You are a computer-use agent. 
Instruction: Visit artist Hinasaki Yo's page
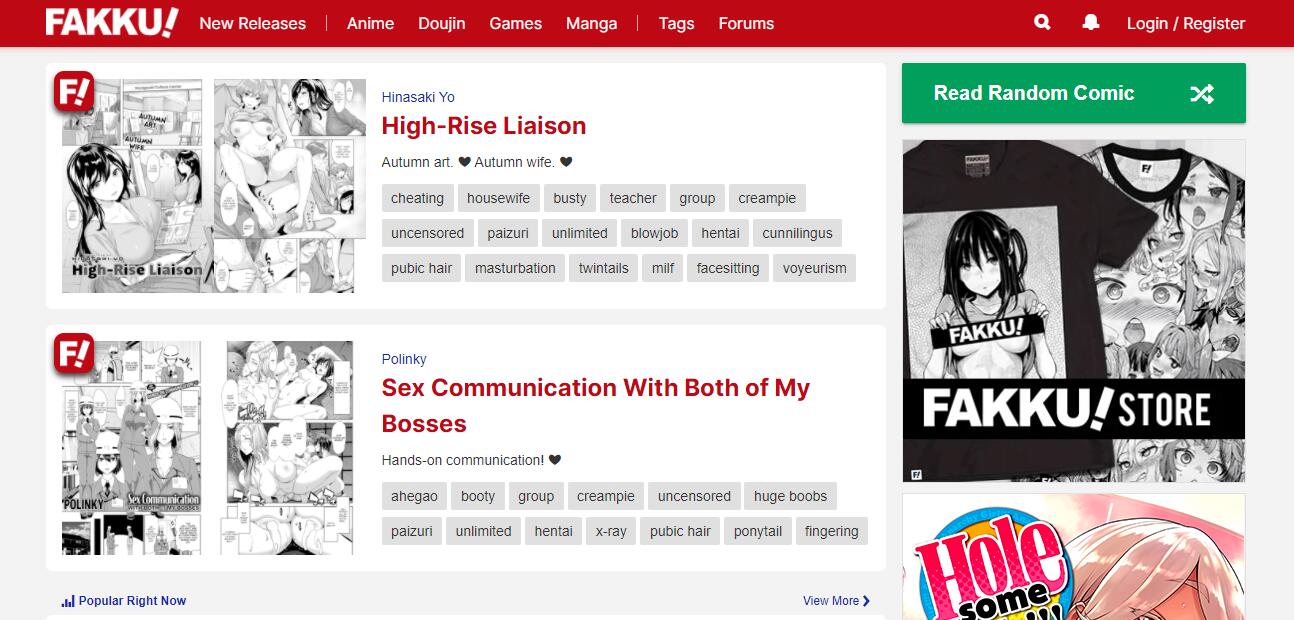click(418, 97)
